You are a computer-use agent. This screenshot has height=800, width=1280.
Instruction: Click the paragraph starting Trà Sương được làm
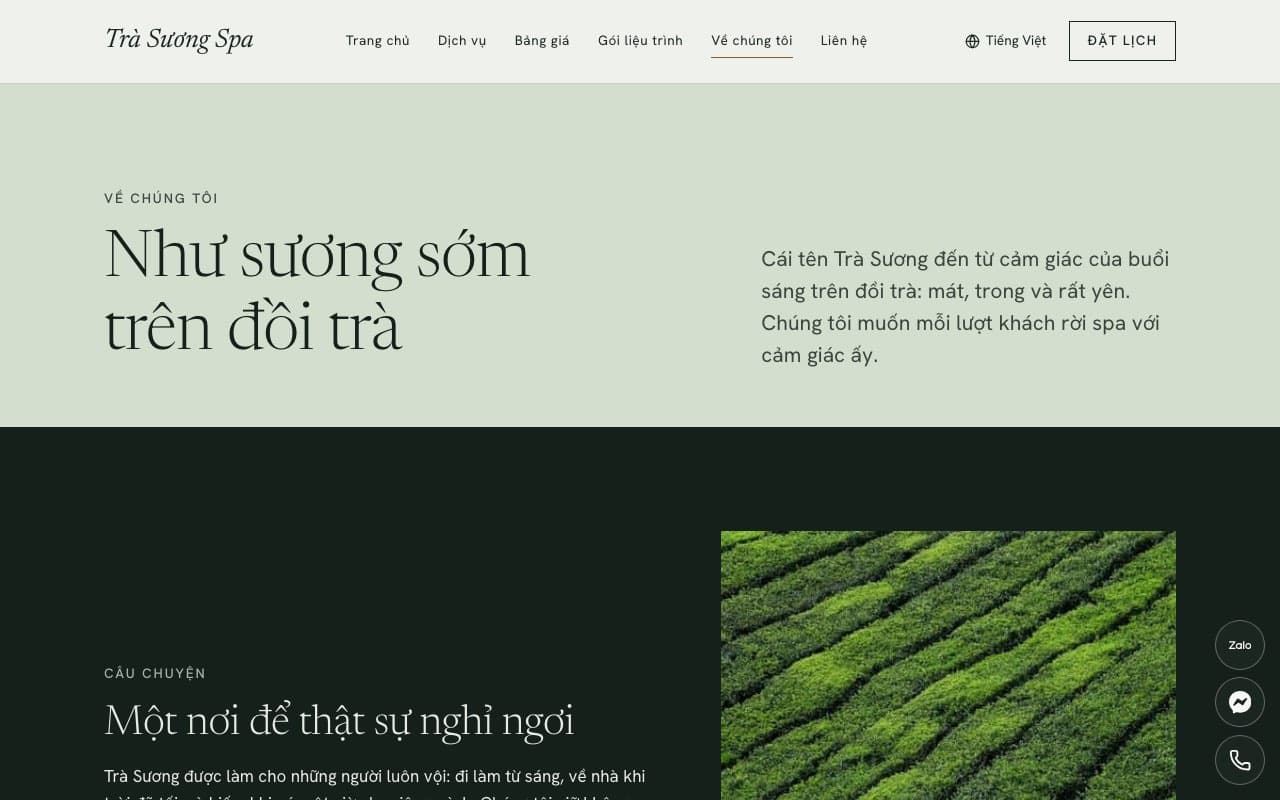coord(376,784)
